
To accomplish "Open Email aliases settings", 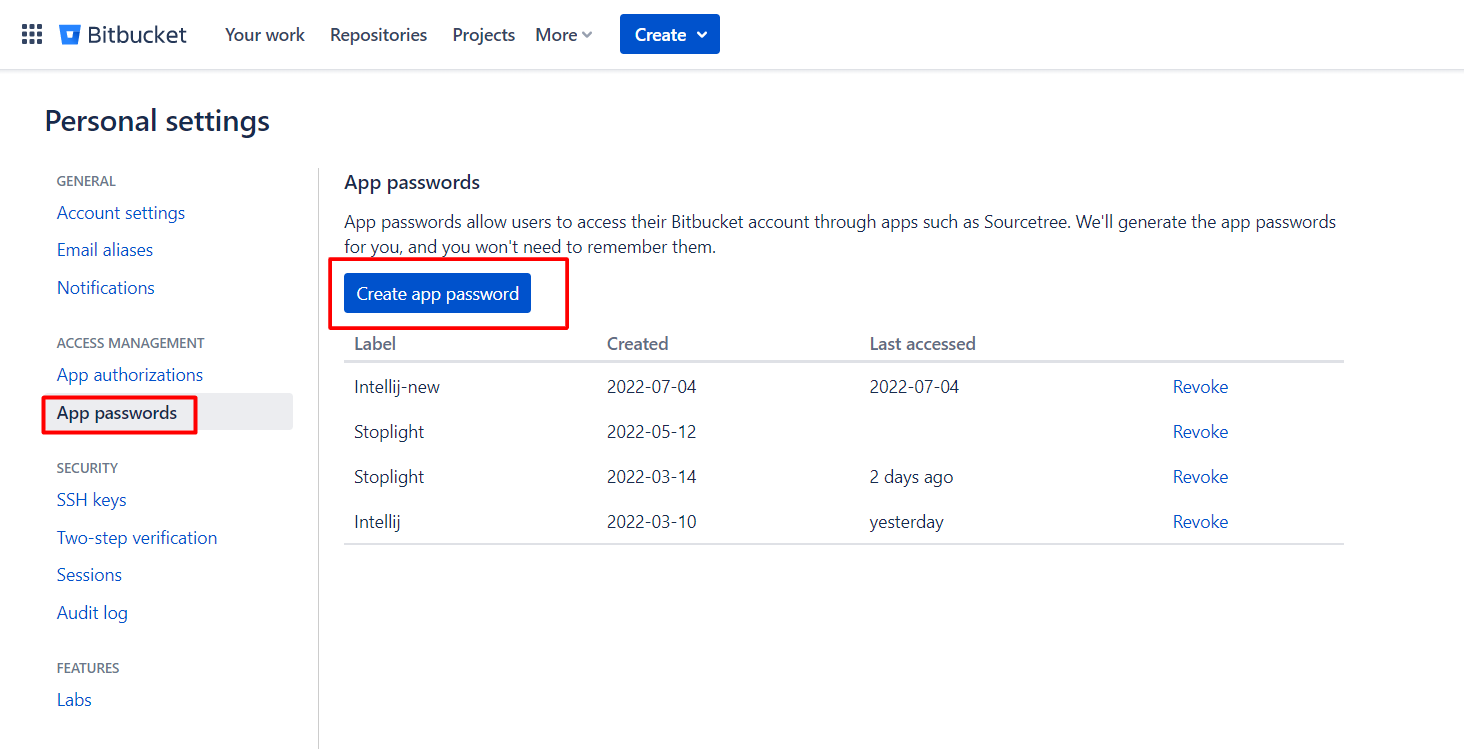I will (105, 250).
